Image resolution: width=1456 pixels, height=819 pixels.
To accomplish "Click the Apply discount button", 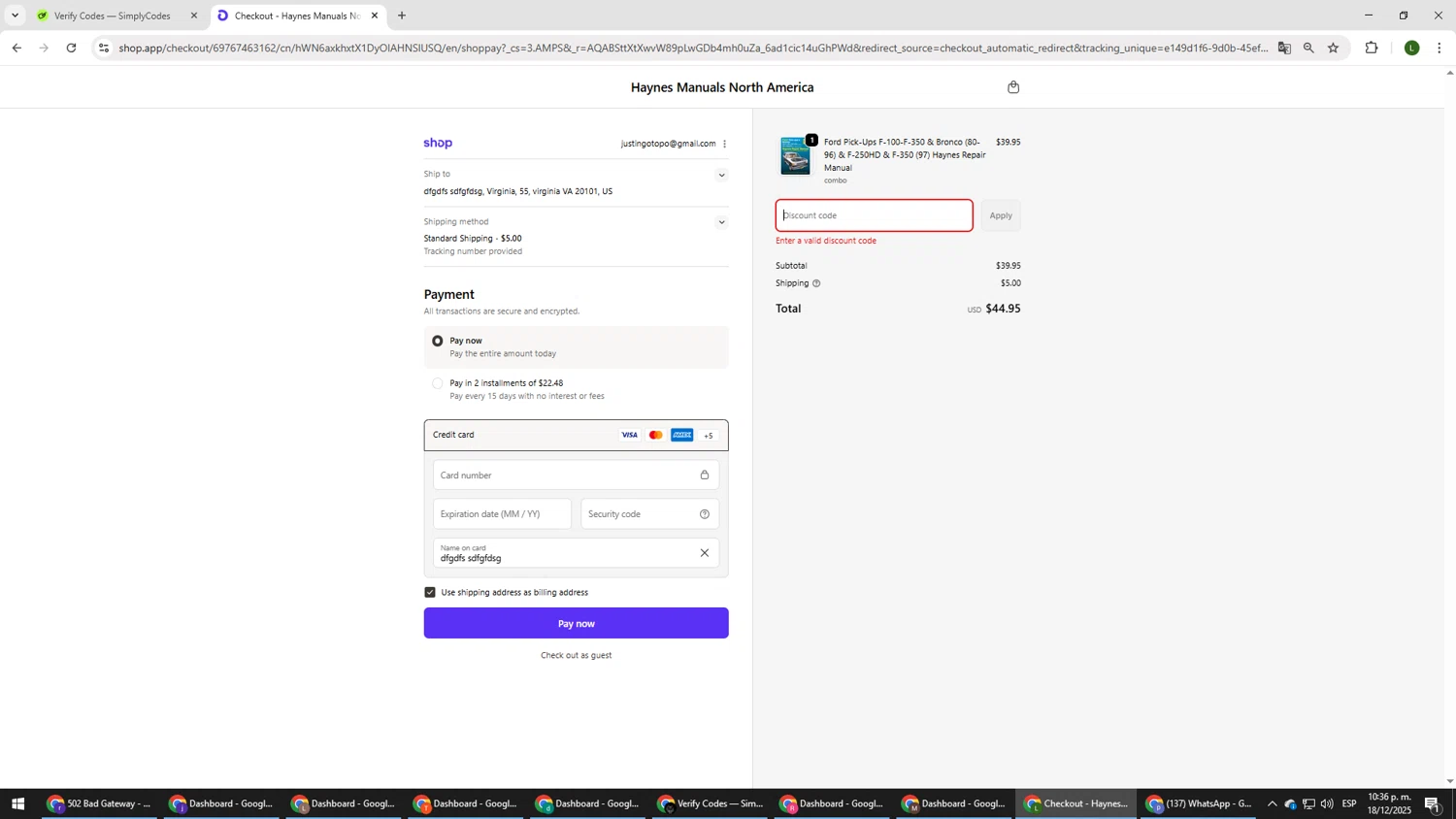I will (x=1001, y=215).
